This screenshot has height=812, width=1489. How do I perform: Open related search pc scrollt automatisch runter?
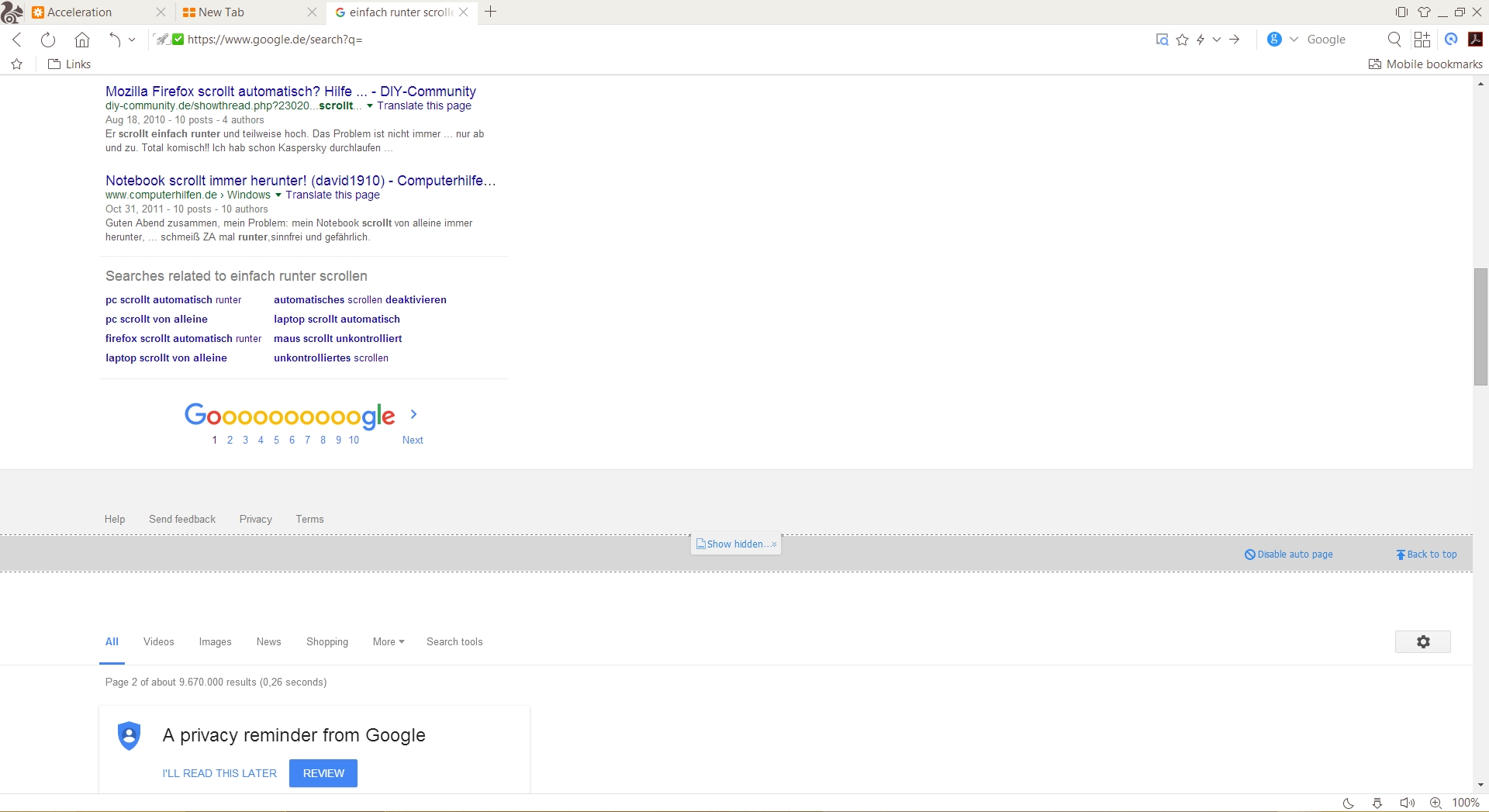click(x=174, y=300)
